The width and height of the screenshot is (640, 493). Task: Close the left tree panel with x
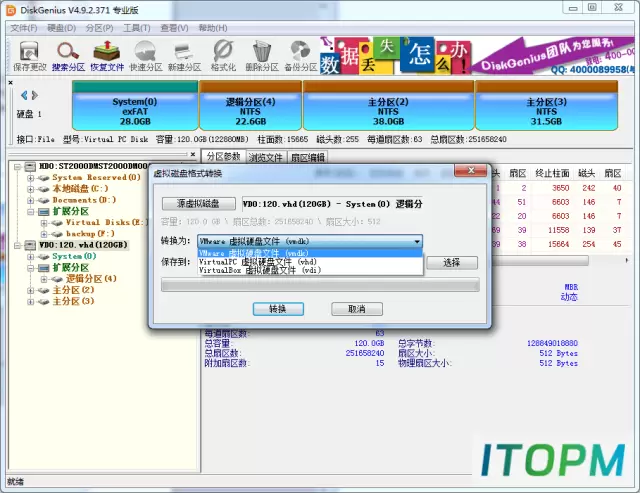[193, 154]
